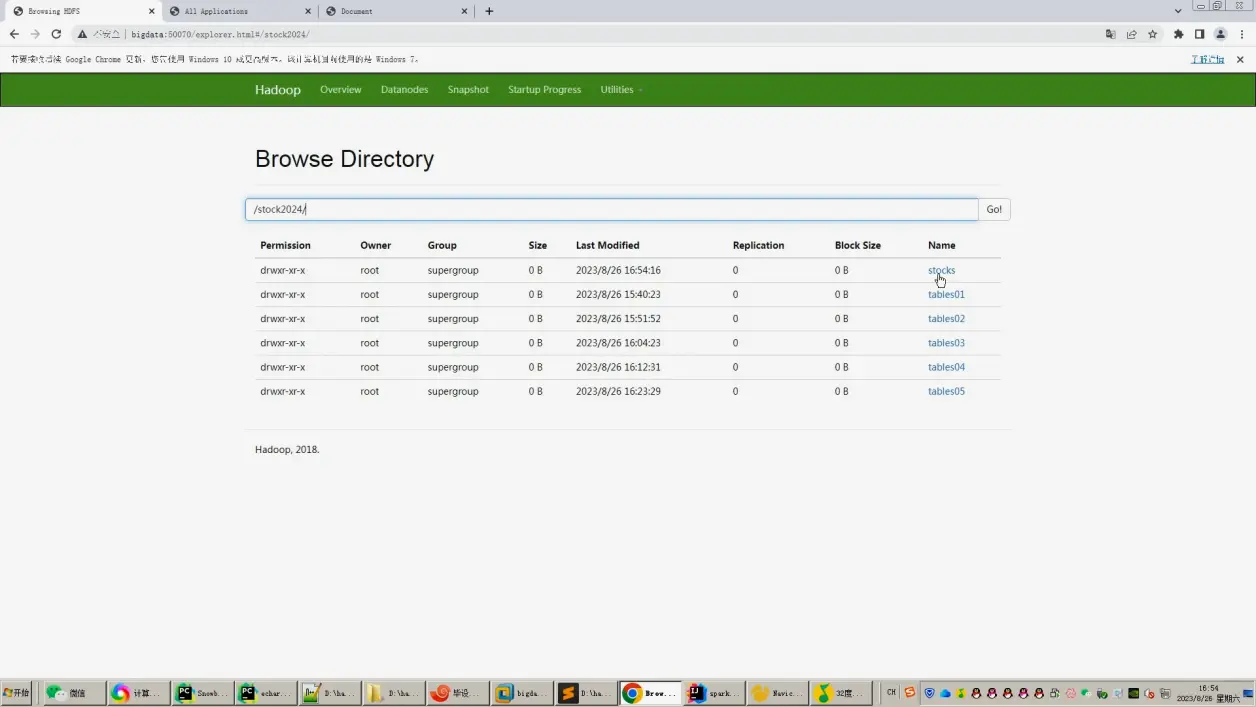Click the Last Modified column header

[x=607, y=245]
